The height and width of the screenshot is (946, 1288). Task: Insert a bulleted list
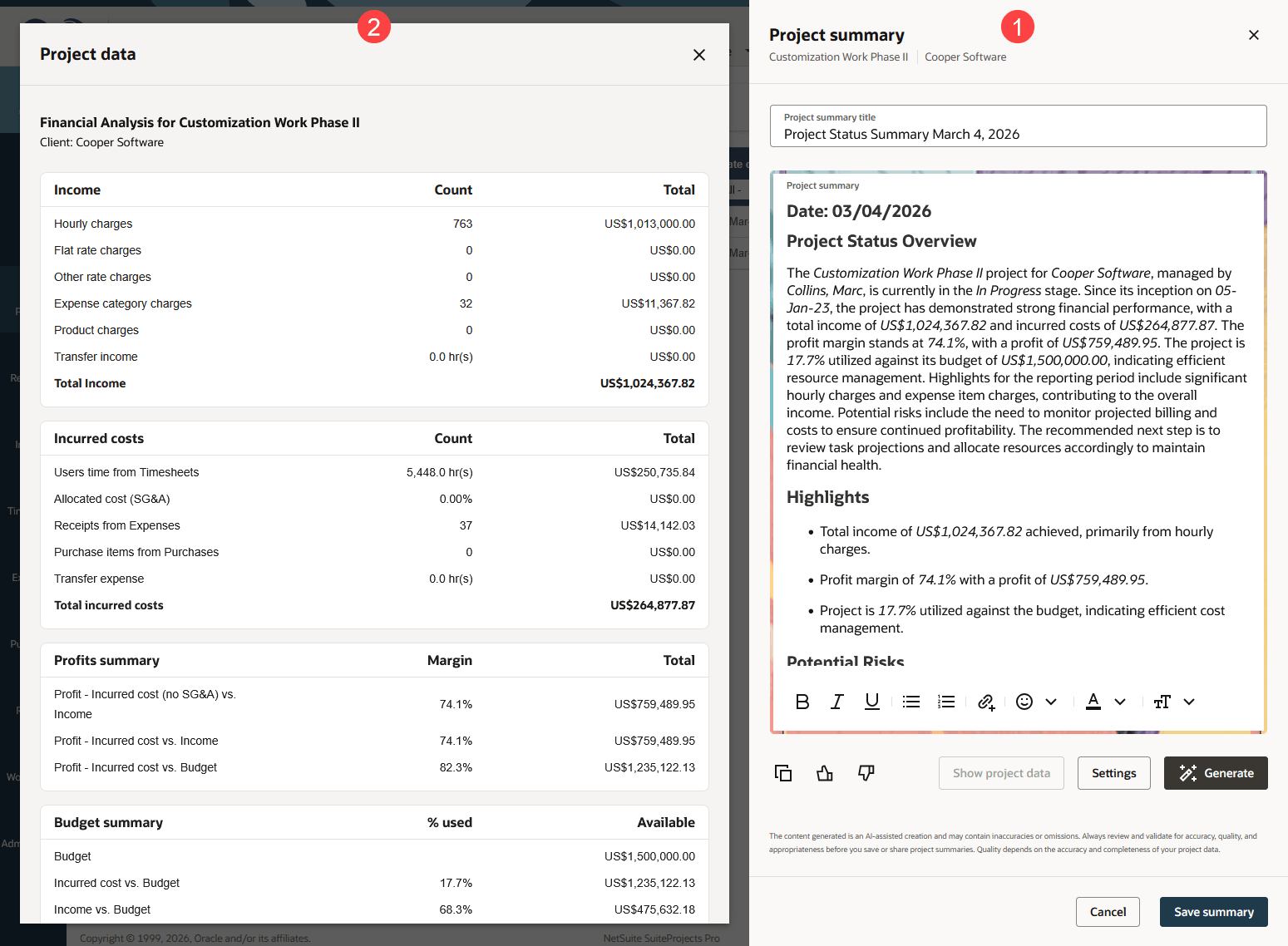coord(910,702)
